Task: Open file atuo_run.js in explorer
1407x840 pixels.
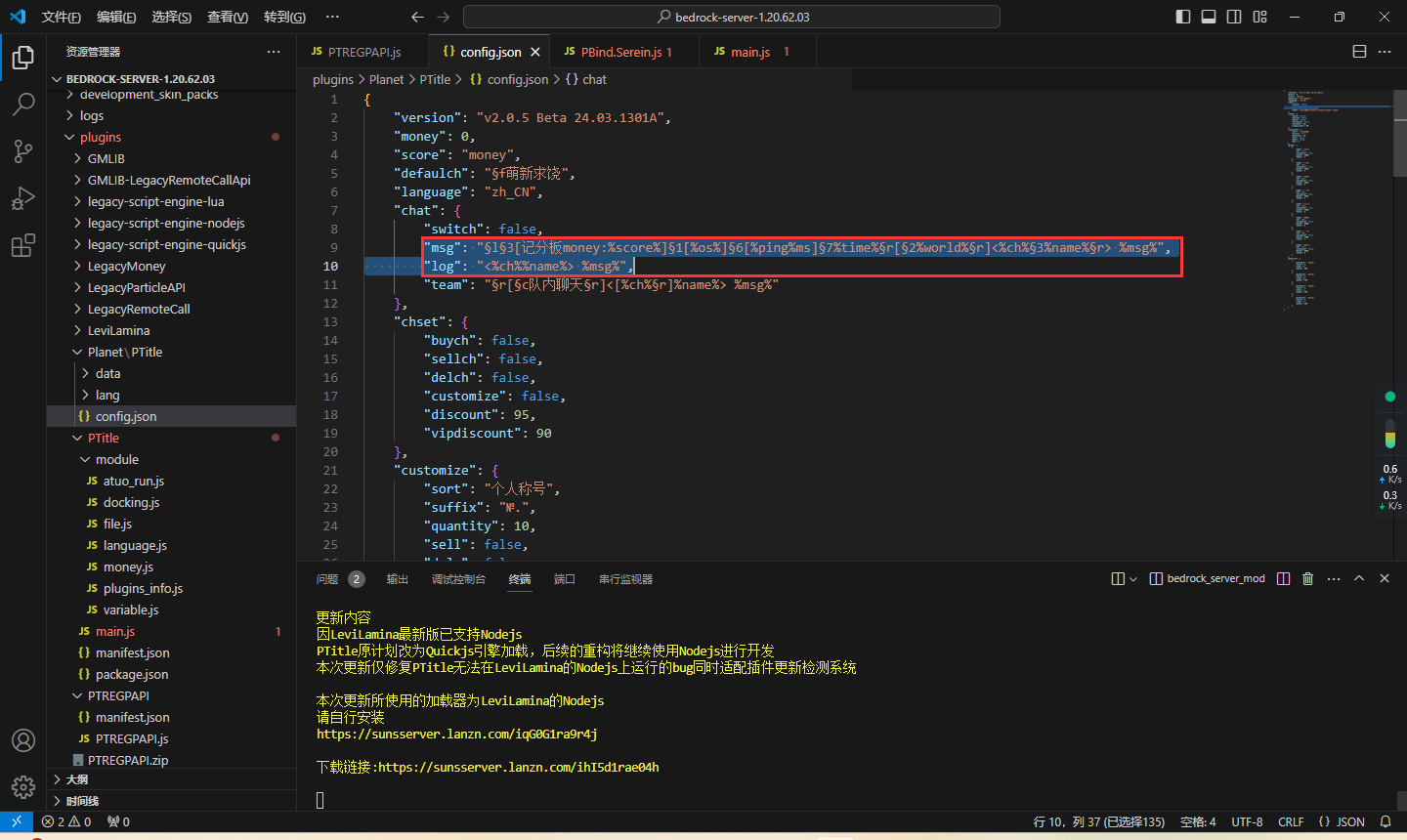Action: (171, 481)
